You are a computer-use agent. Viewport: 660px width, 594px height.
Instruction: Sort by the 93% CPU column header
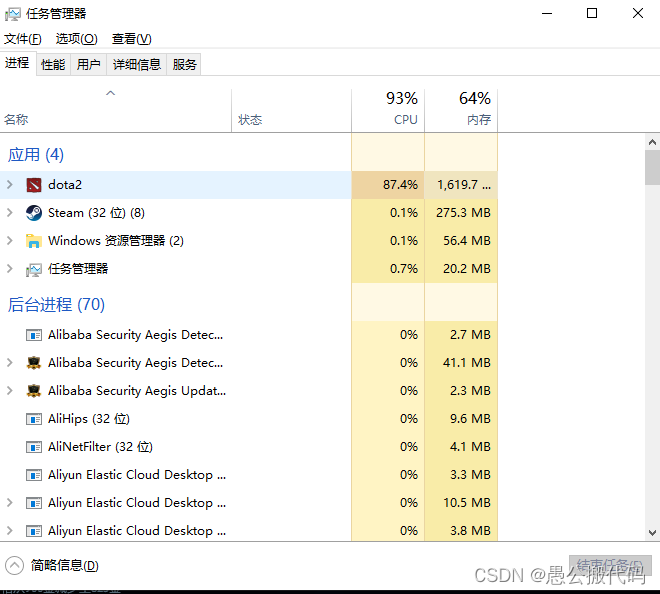point(388,111)
